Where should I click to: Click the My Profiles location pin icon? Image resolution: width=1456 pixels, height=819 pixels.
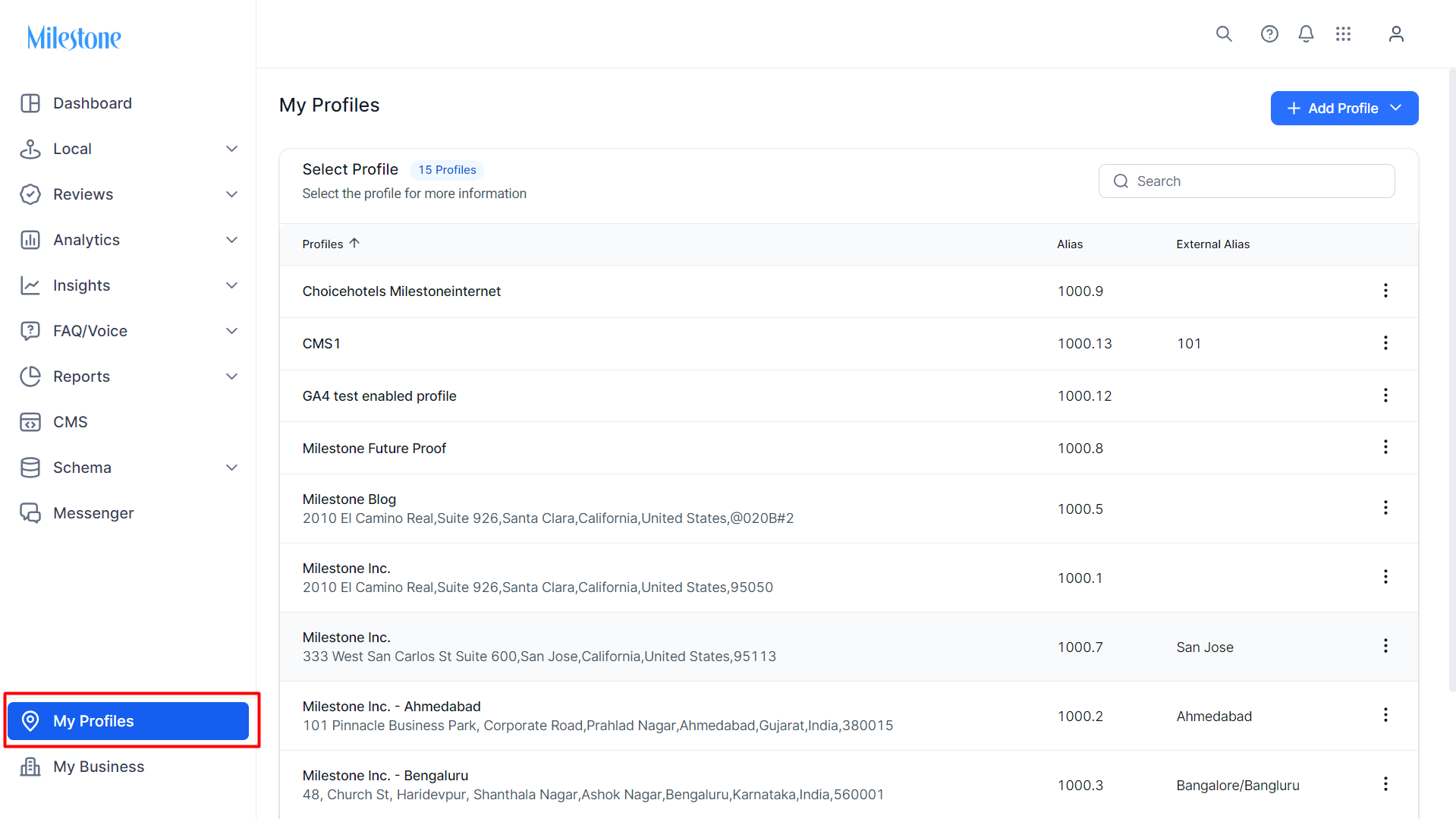[30, 721]
